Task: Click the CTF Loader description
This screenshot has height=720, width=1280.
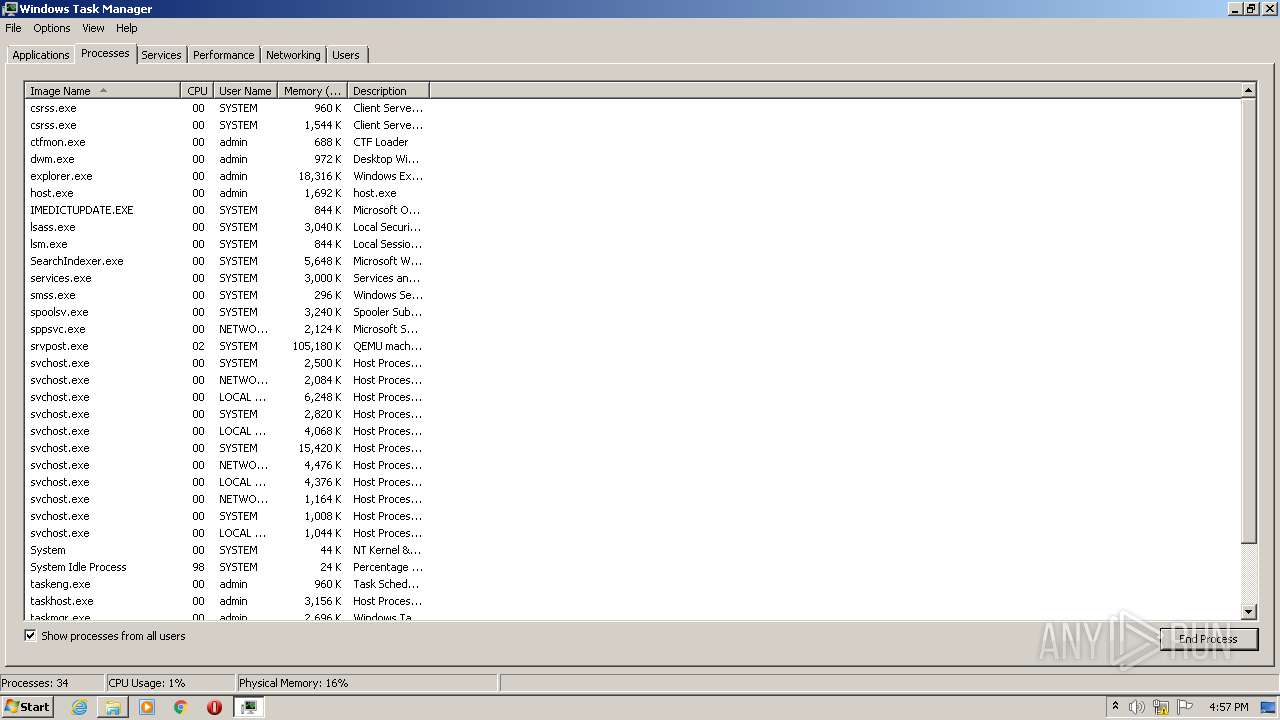Action: [x=381, y=142]
